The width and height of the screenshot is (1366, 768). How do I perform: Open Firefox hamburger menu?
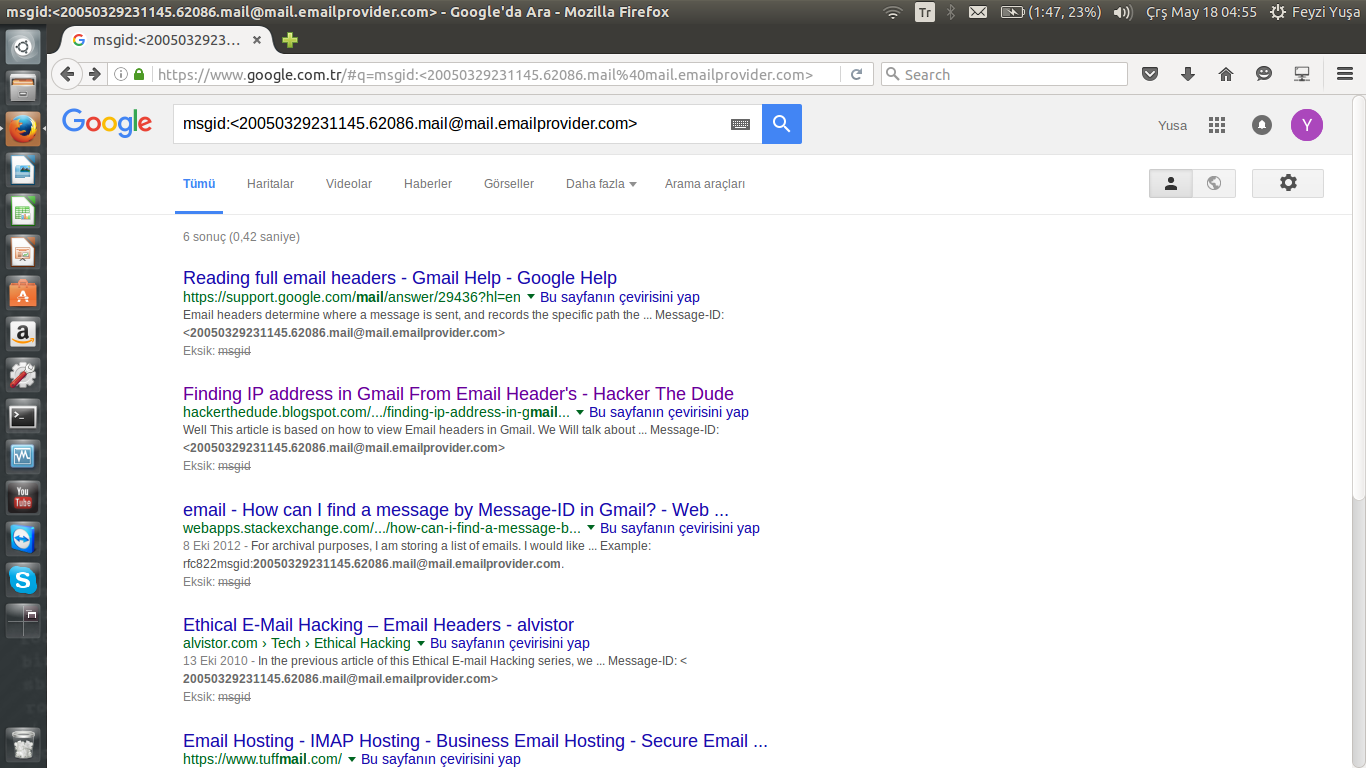pos(1345,74)
